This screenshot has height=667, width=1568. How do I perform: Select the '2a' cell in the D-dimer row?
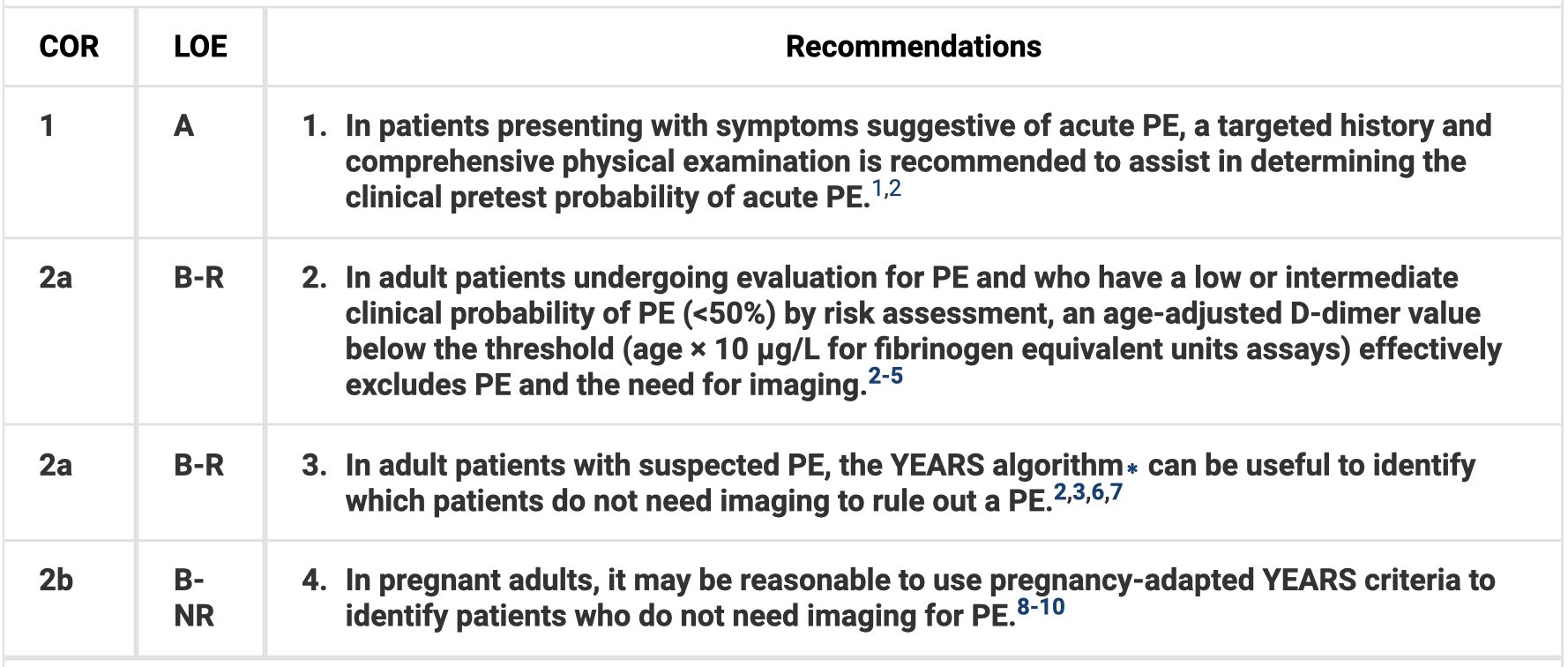tap(56, 278)
